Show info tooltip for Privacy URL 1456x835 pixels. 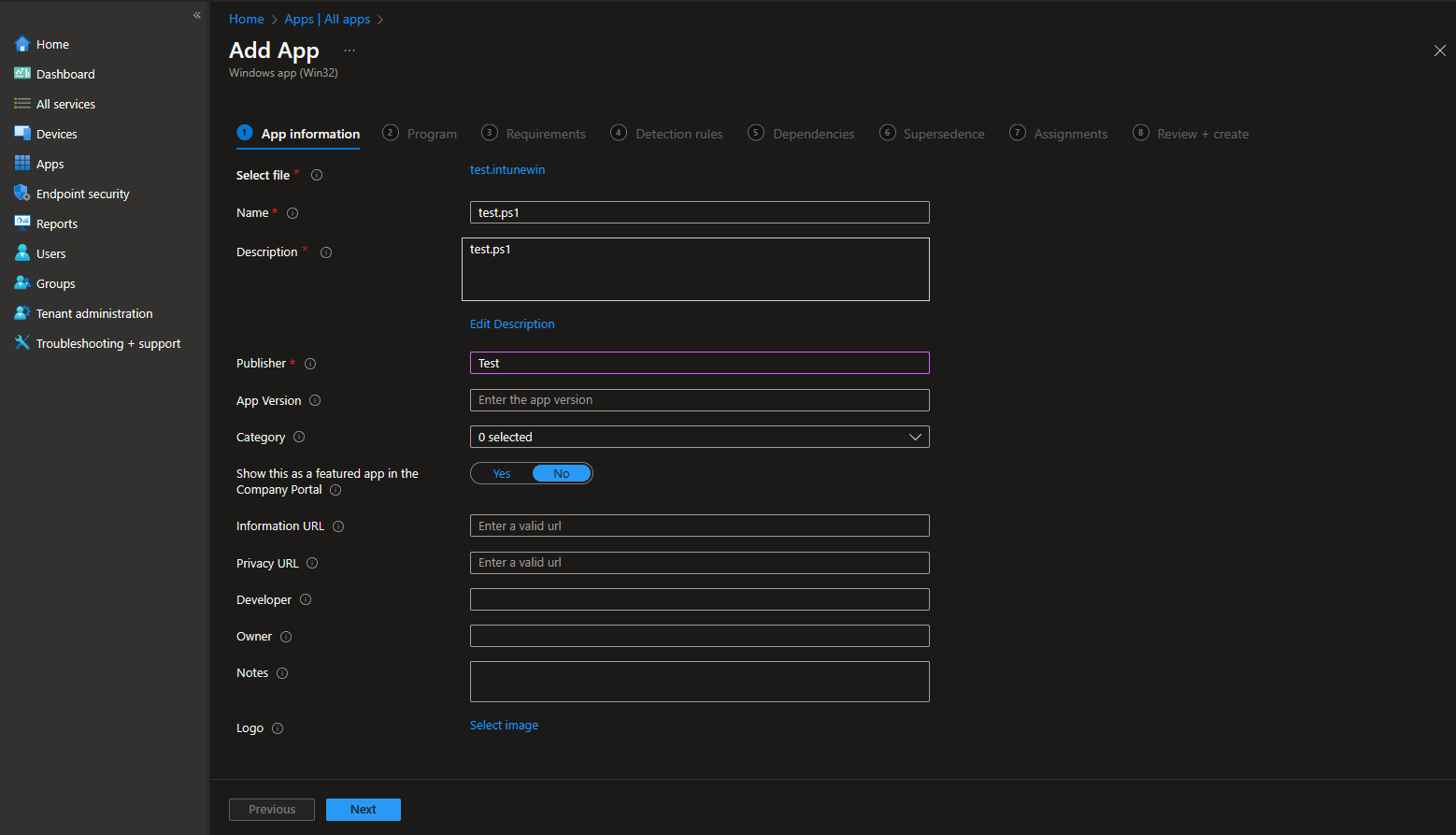[x=312, y=563]
